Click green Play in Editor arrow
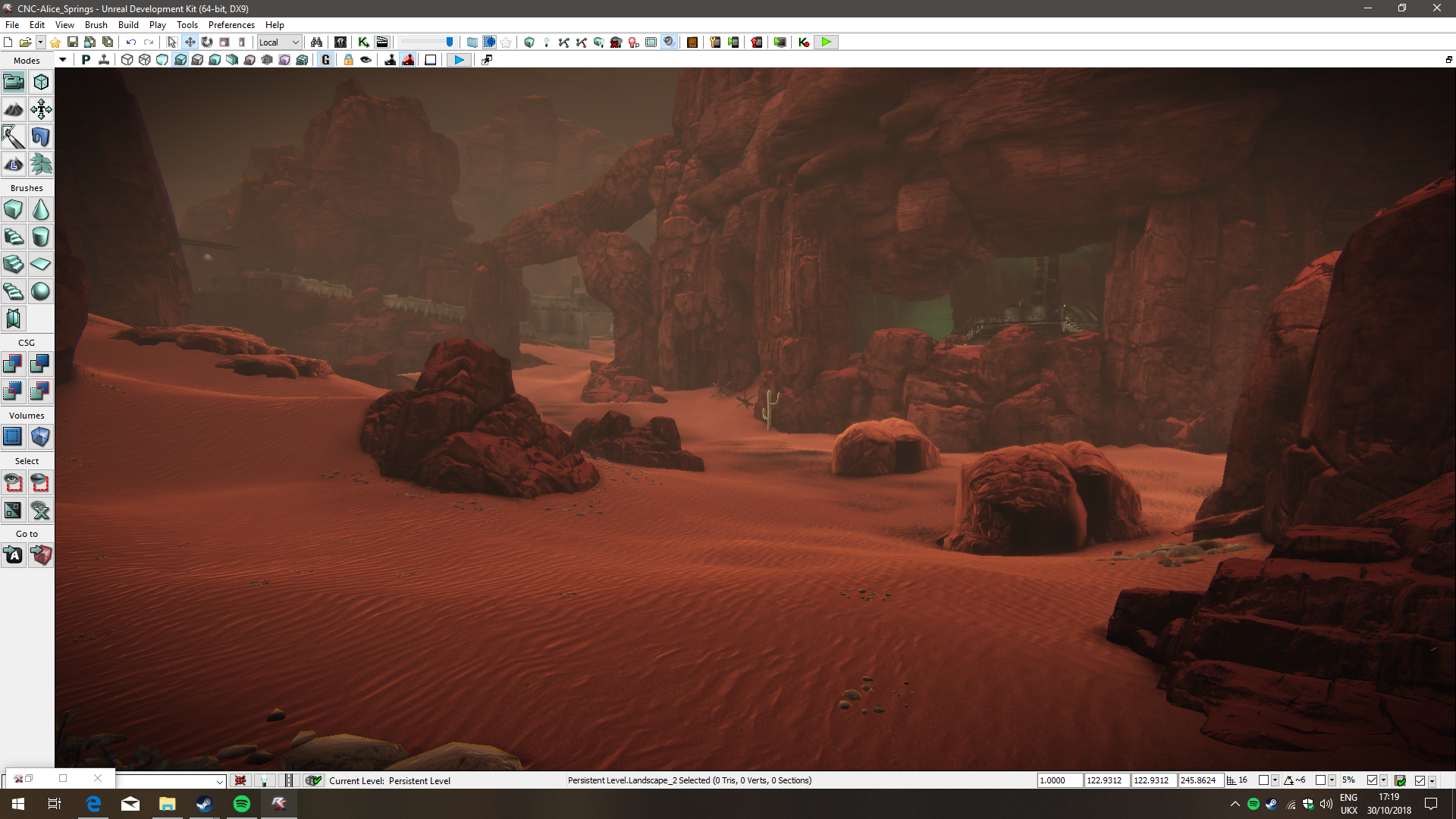Viewport: 1456px width, 819px height. pyautogui.click(x=826, y=42)
